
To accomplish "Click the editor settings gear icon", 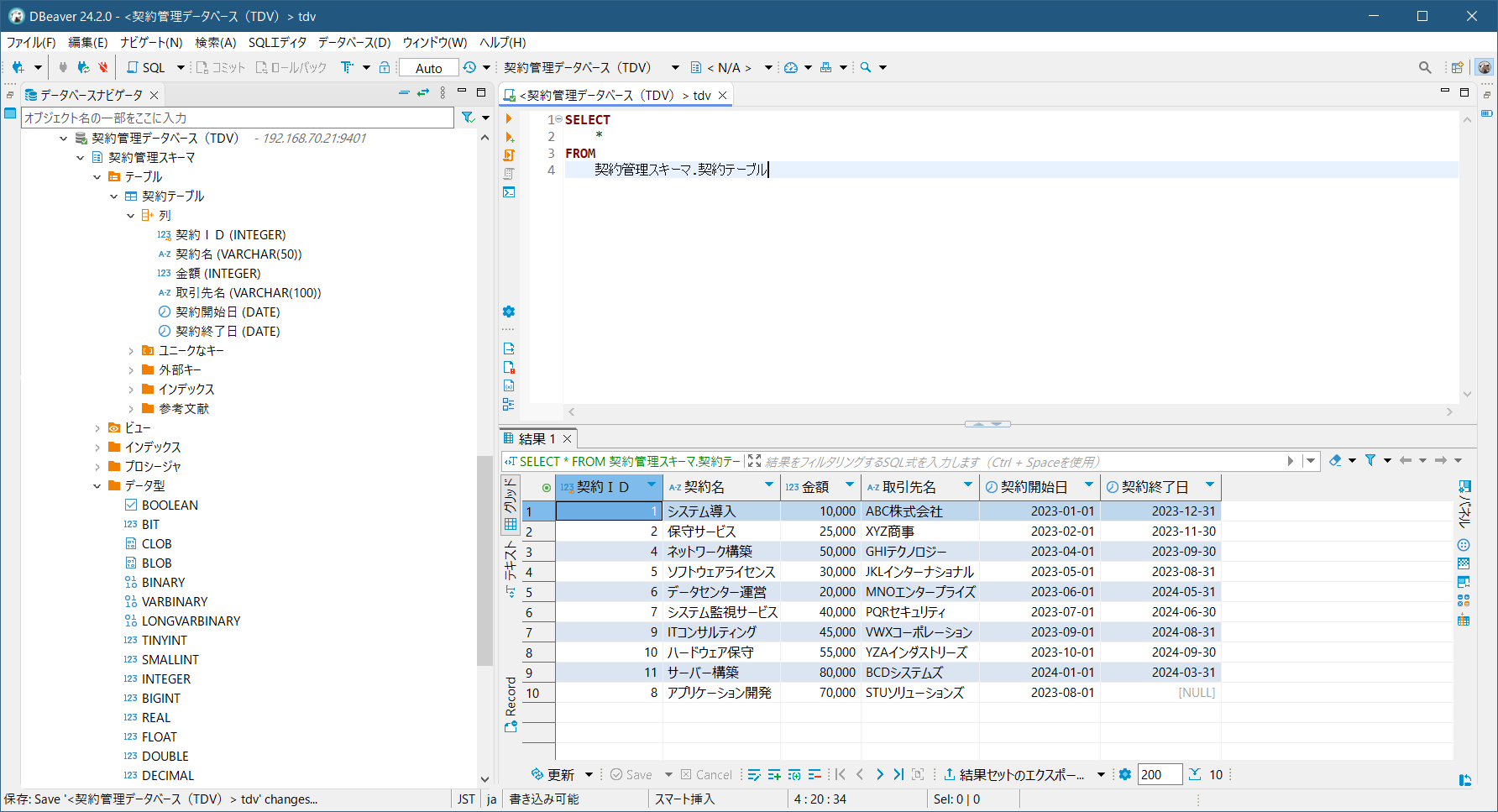I will [x=509, y=312].
